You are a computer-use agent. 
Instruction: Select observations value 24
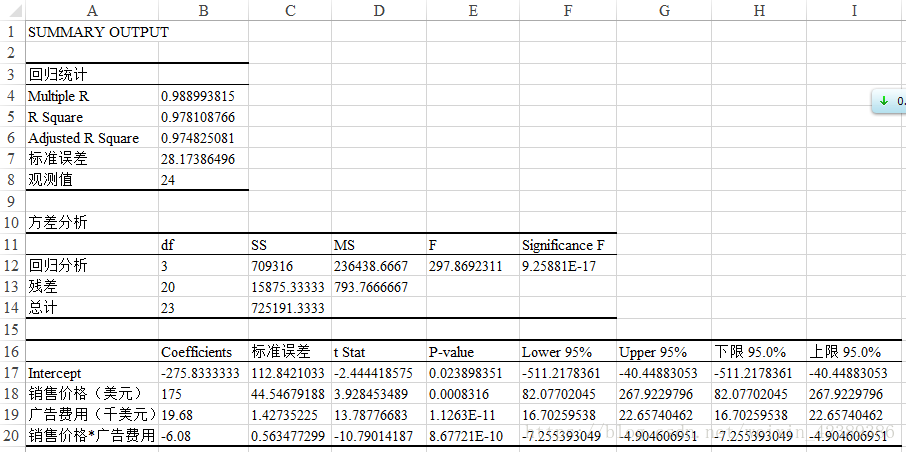click(203, 180)
